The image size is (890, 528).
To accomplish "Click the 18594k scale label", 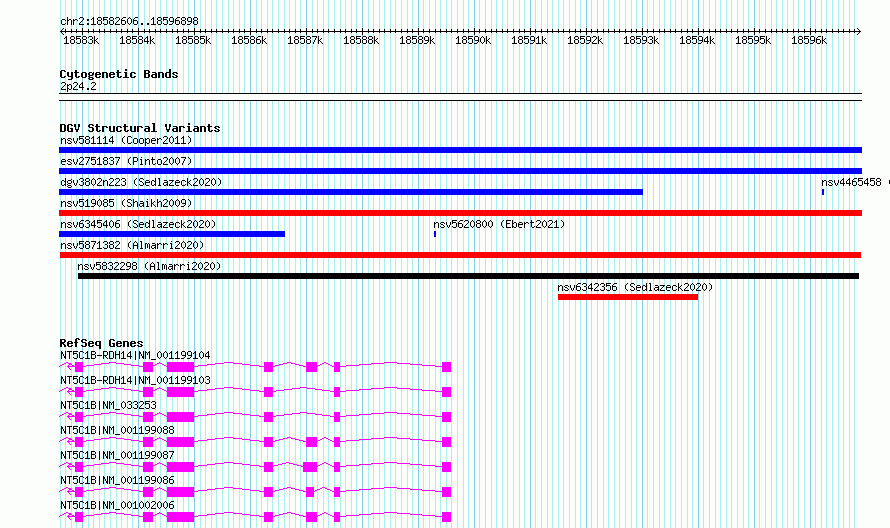I will [697, 40].
